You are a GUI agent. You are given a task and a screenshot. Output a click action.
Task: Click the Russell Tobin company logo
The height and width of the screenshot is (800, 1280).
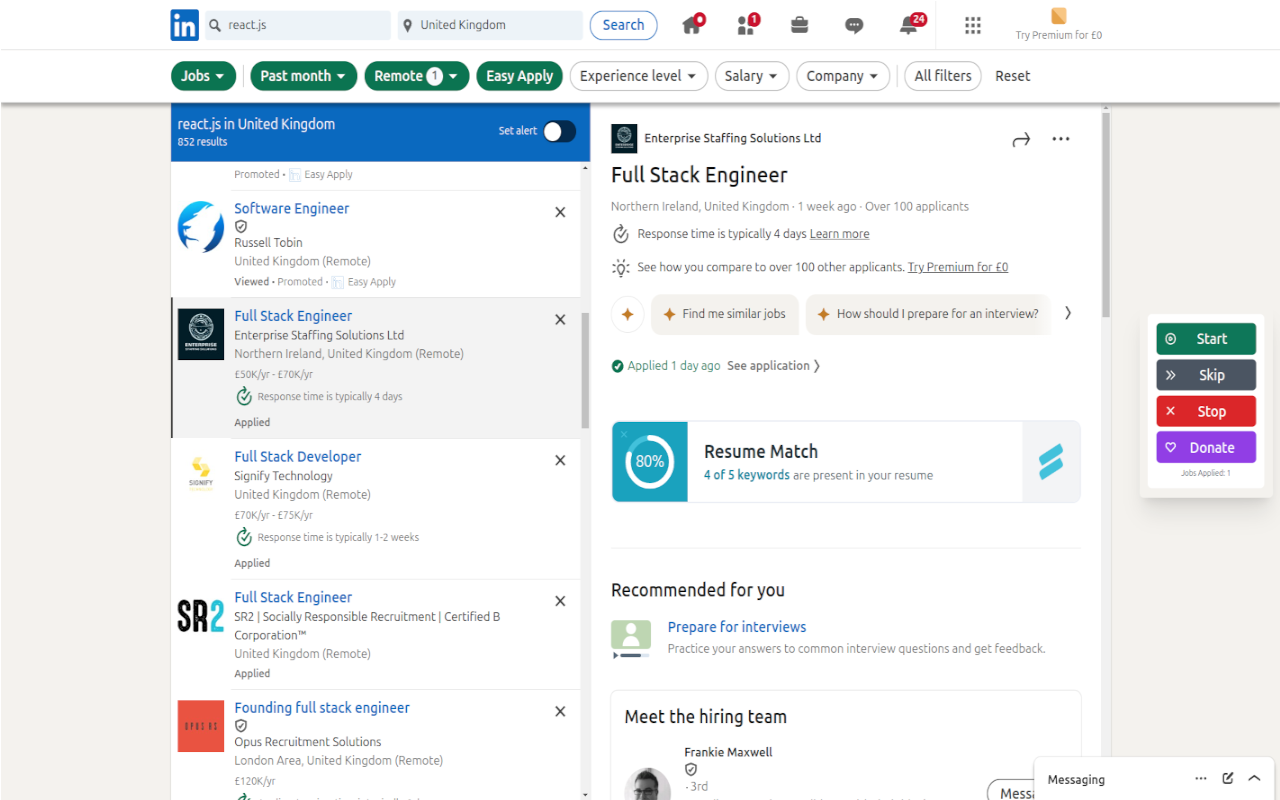(201, 226)
